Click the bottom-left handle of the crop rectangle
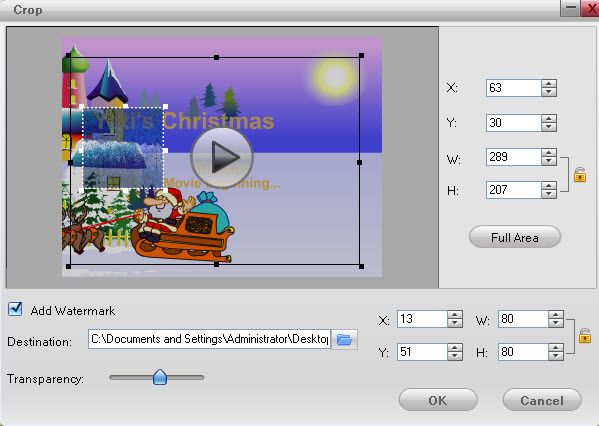 coord(69,266)
